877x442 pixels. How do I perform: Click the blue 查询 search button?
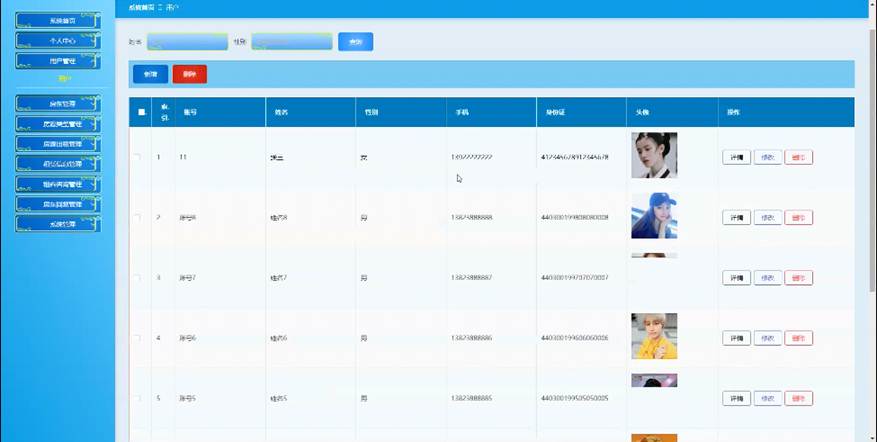(356, 42)
